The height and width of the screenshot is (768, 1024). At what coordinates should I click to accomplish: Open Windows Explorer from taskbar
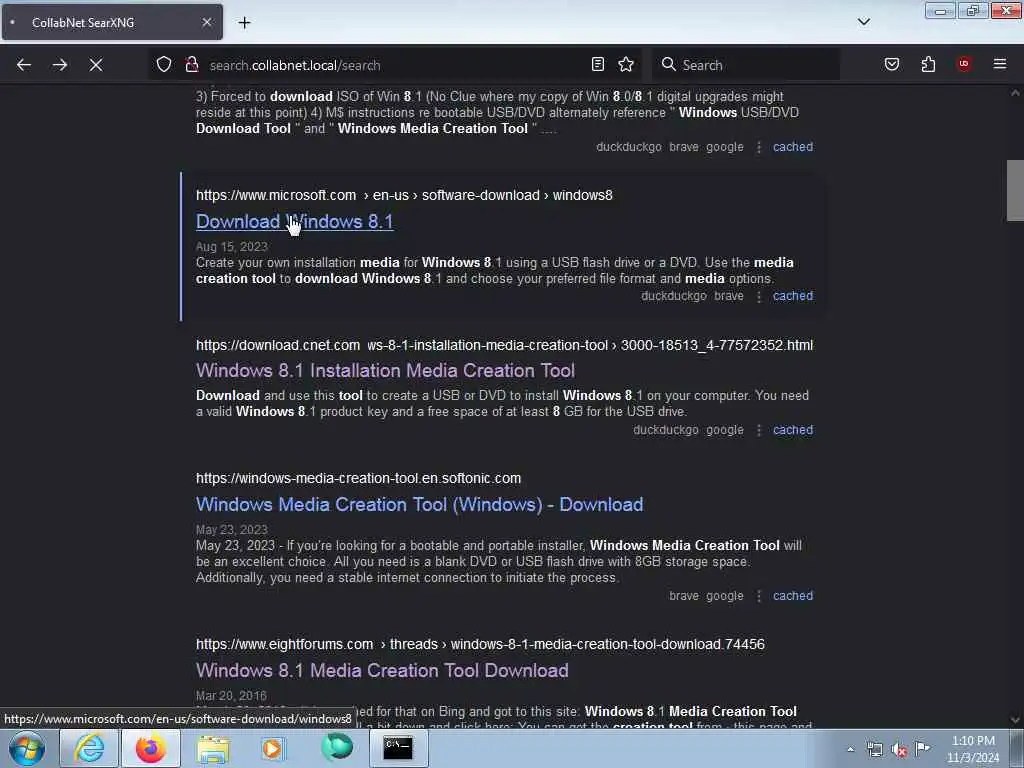[212, 748]
